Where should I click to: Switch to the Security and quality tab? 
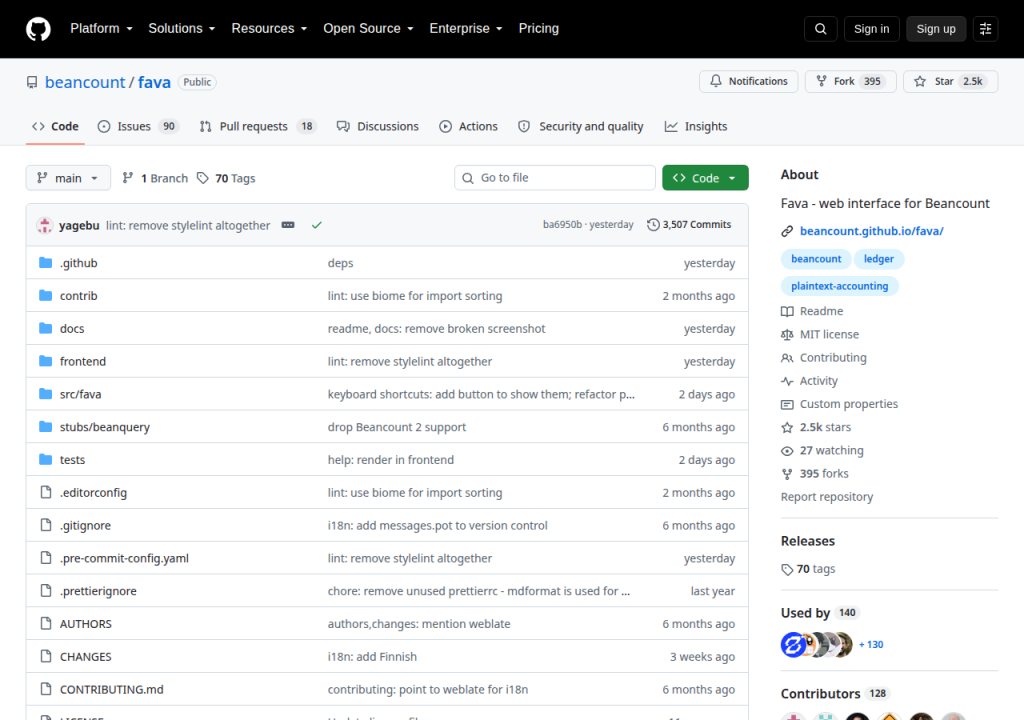point(581,126)
